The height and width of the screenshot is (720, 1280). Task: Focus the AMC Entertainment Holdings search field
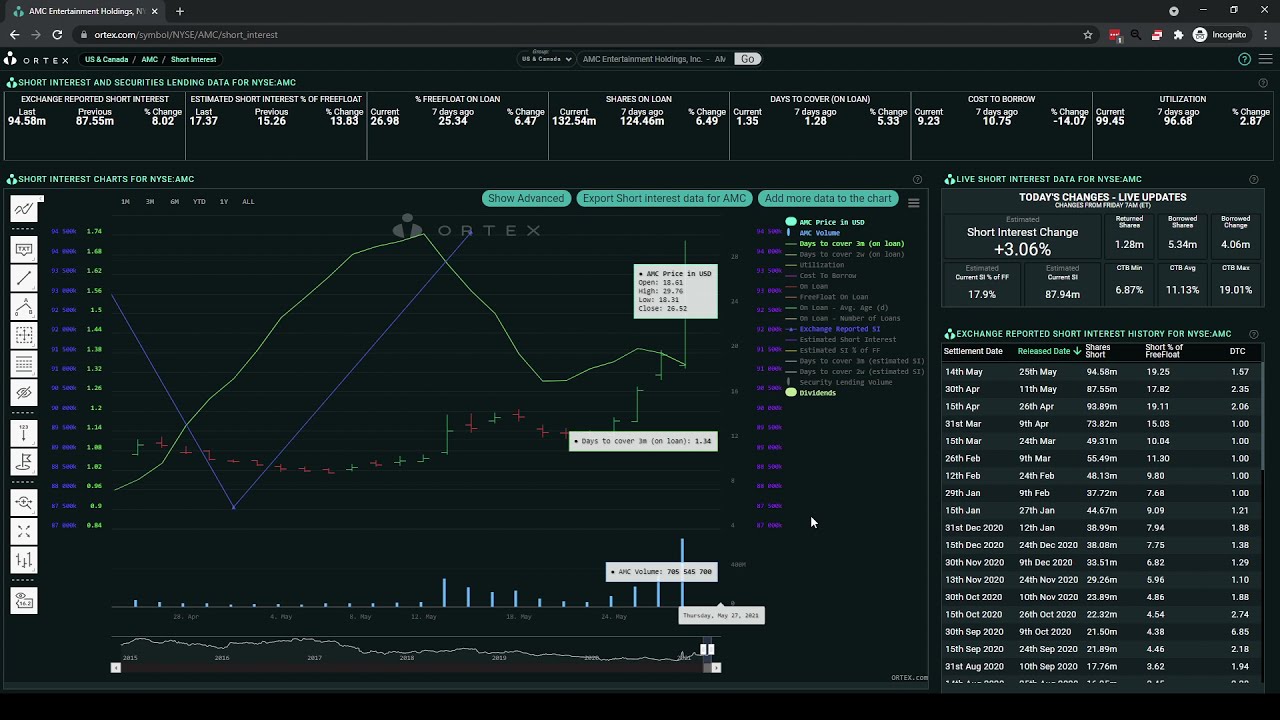click(x=655, y=59)
